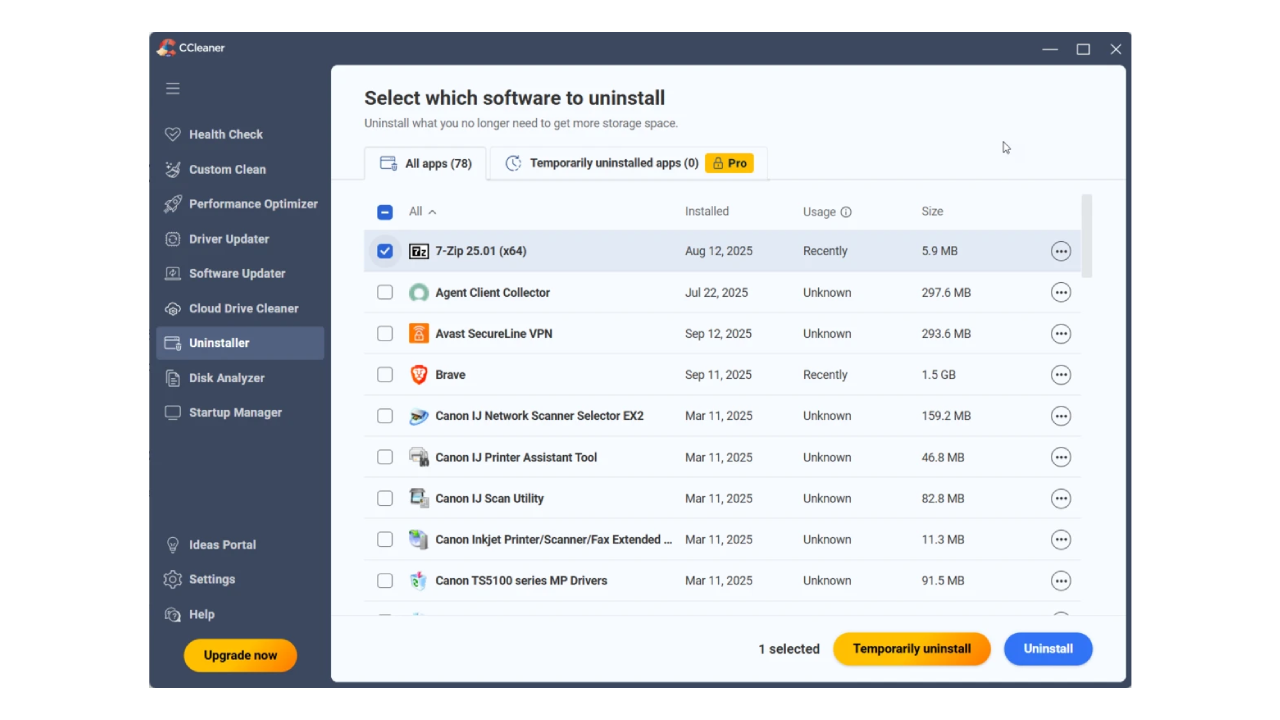
Task: Click the app list vertical scrollbar
Action: pyautogui.click(x=1087, y=236)
